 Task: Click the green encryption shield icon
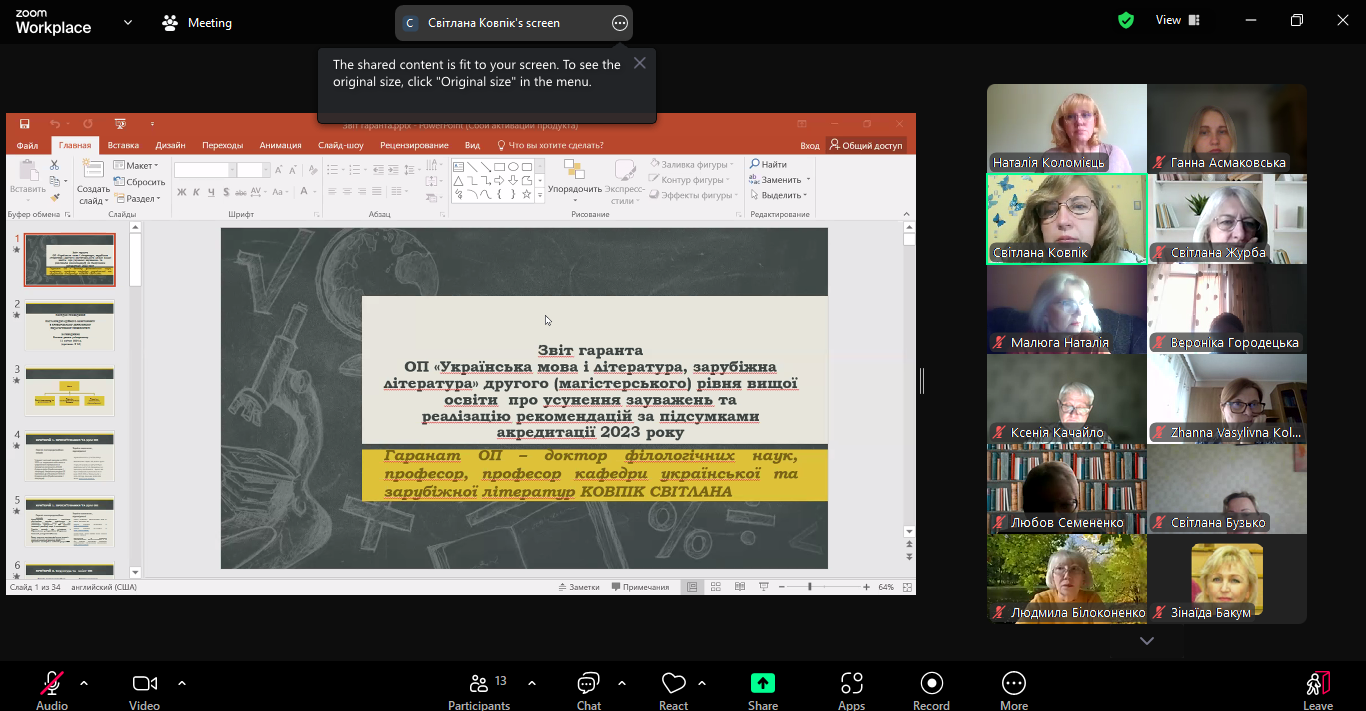pyautogui.click(x=1126, y=20)
